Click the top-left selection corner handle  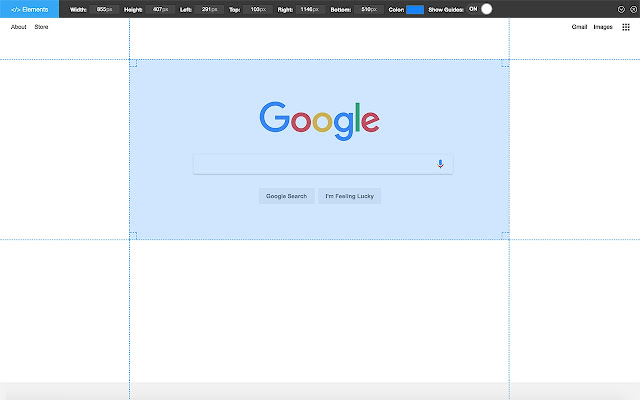[x=133, y=63]
